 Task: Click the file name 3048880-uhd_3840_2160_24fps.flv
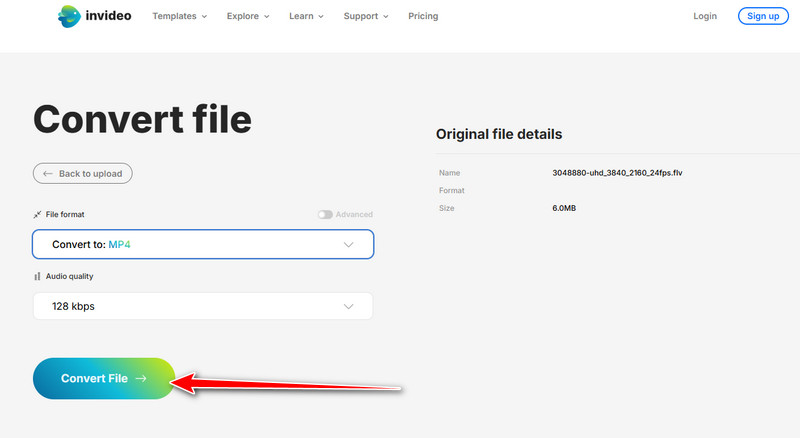[617, 172]
